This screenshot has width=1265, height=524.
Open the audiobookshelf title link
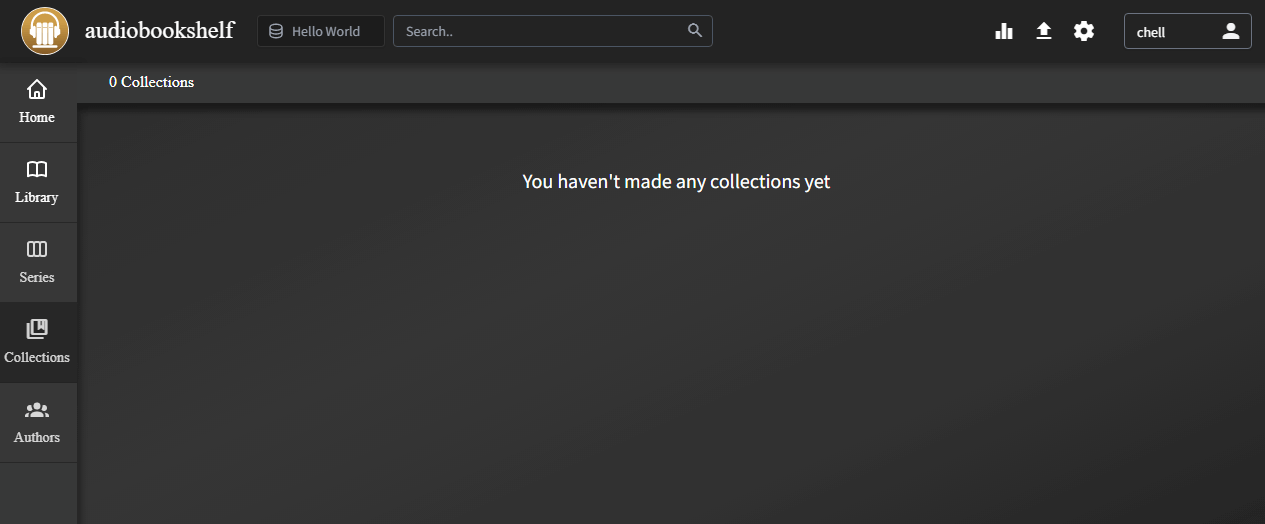159,31
